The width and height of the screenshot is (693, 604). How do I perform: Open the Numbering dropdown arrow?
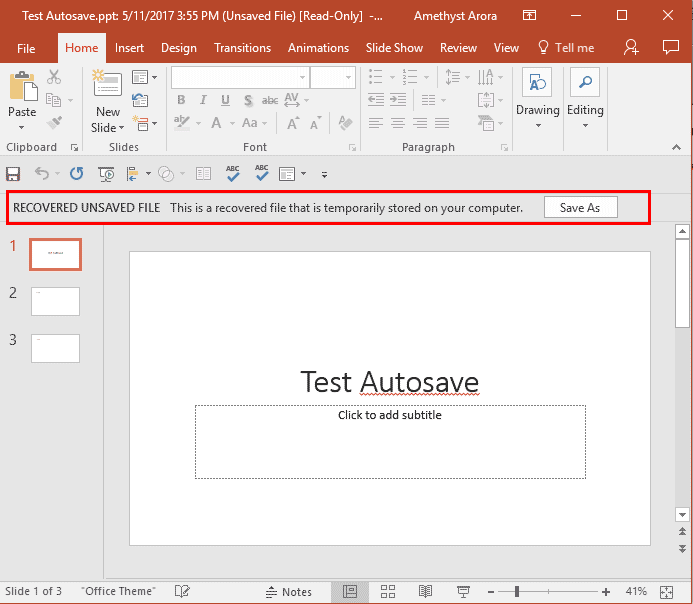tap(426, 77)
